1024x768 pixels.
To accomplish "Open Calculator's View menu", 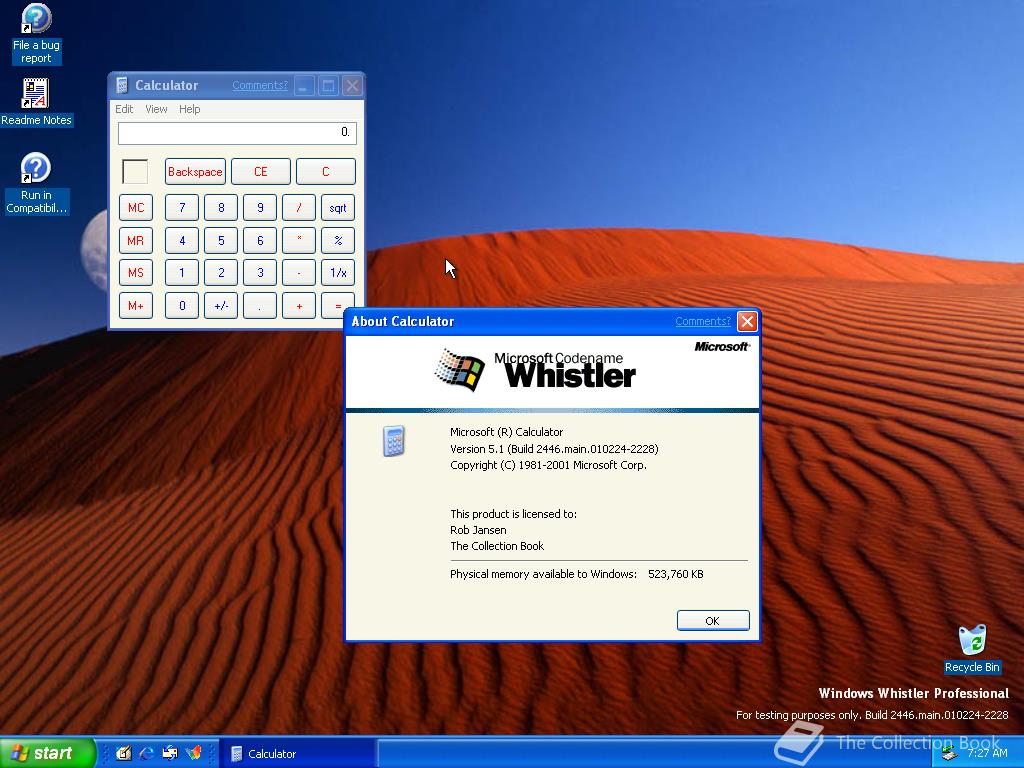I will 156,109.
